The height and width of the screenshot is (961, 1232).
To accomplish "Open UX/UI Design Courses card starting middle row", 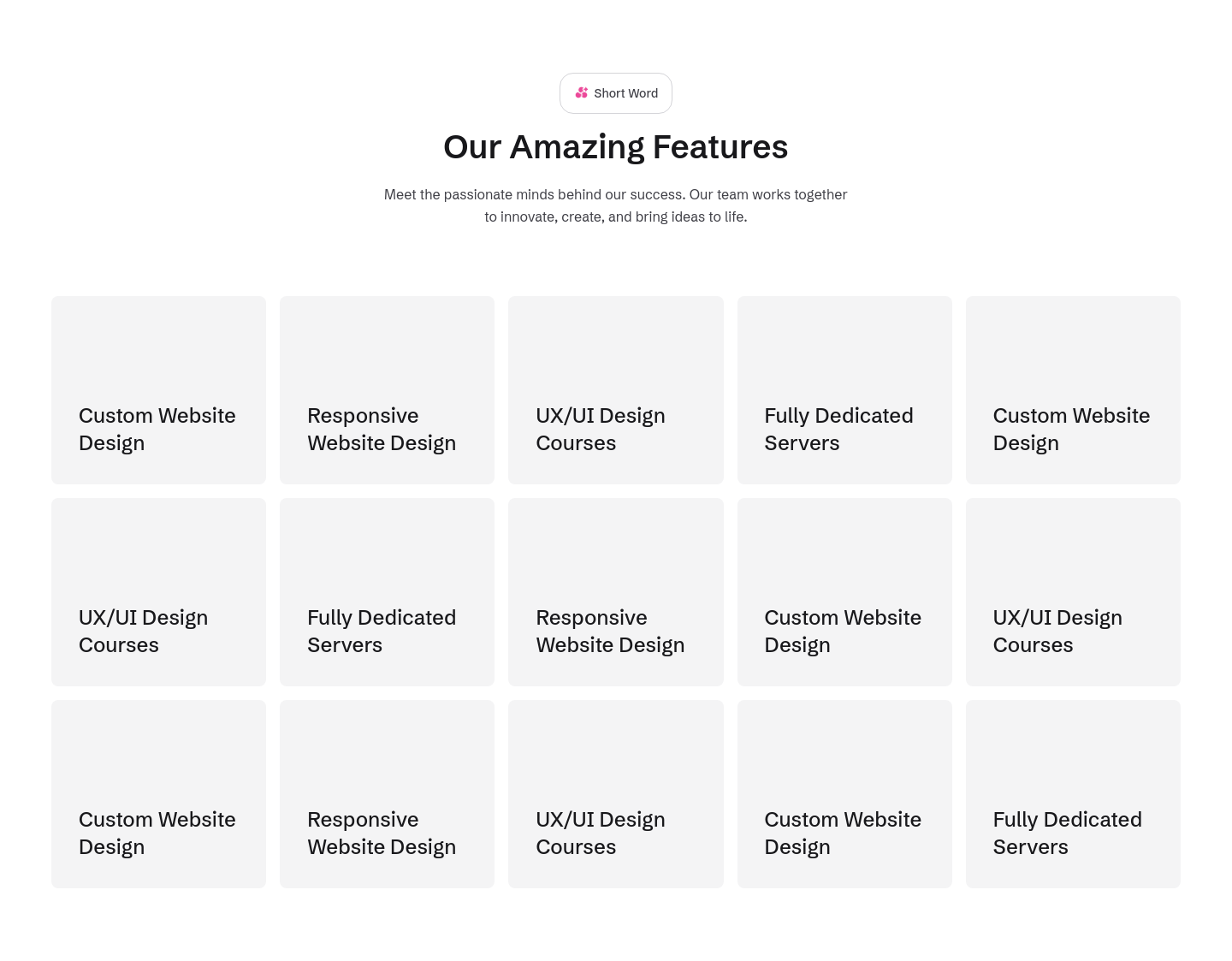I will 158,592.
